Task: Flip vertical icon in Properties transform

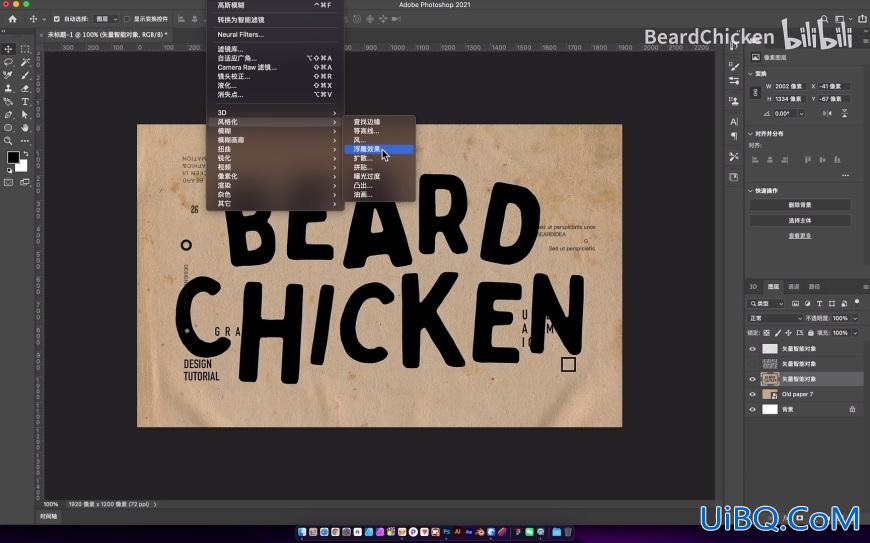Action: click(844, 113)
